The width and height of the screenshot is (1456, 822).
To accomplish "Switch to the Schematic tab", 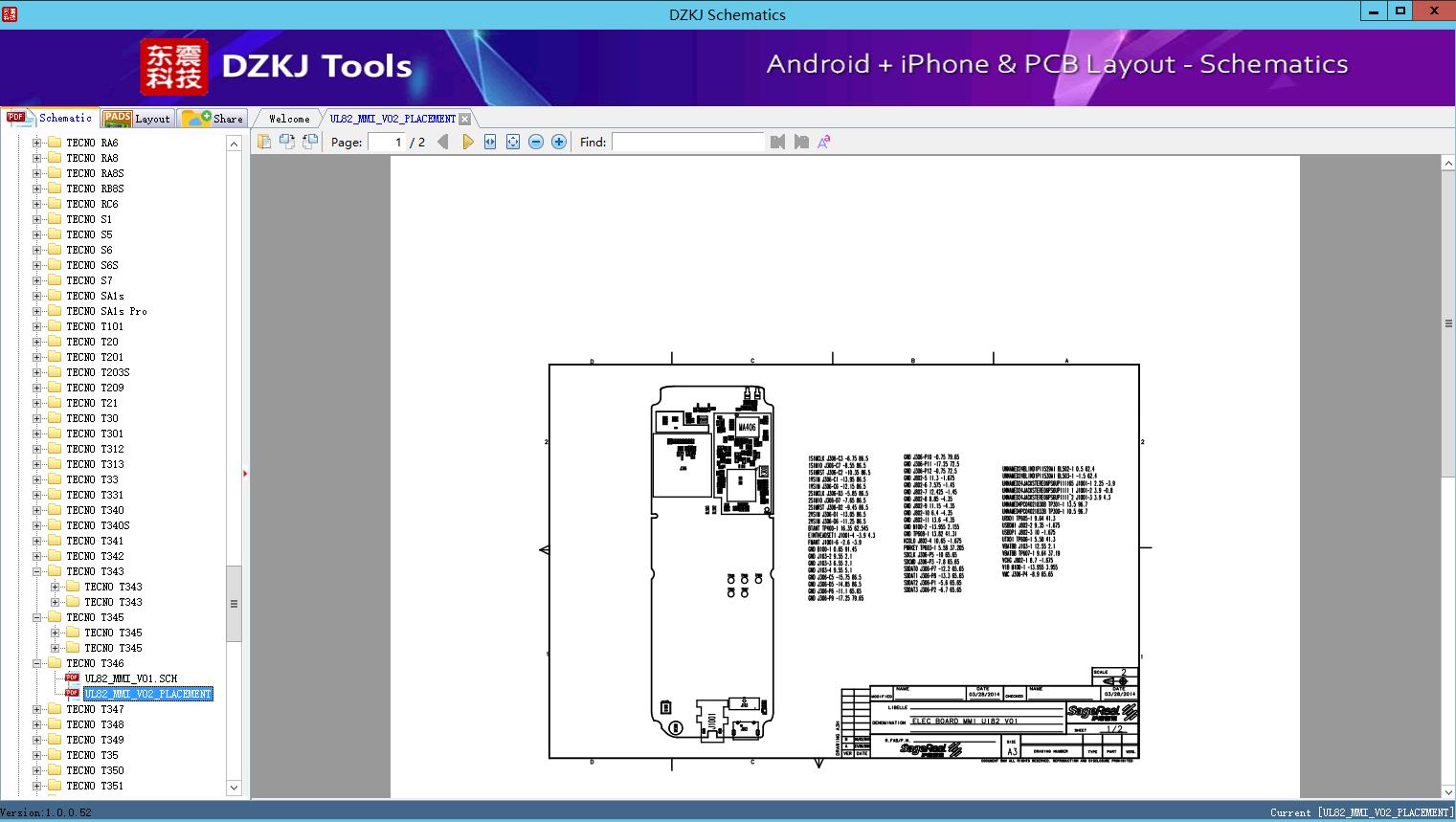I will coord(50,118).
